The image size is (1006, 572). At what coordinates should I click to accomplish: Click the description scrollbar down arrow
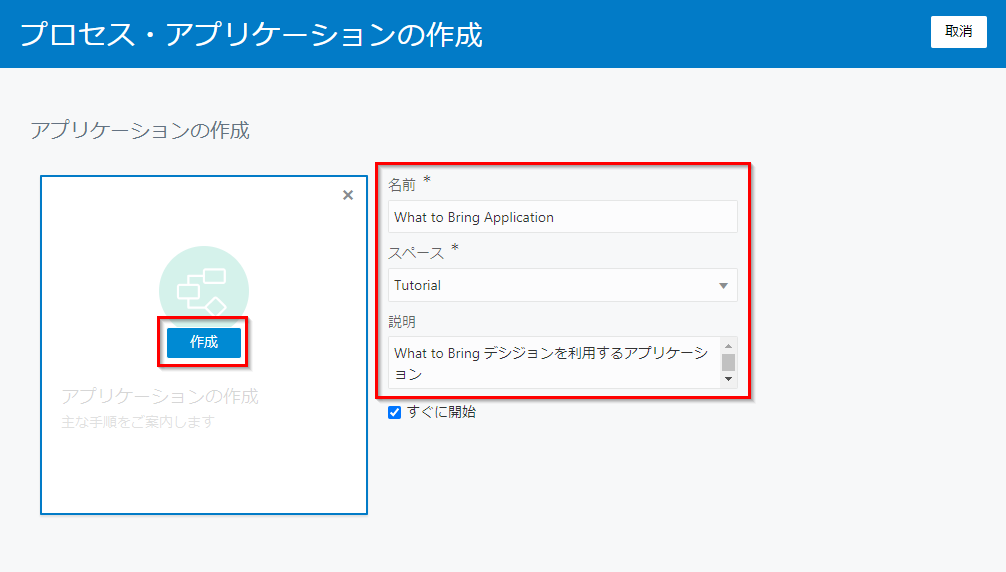(x=728, y=379)
